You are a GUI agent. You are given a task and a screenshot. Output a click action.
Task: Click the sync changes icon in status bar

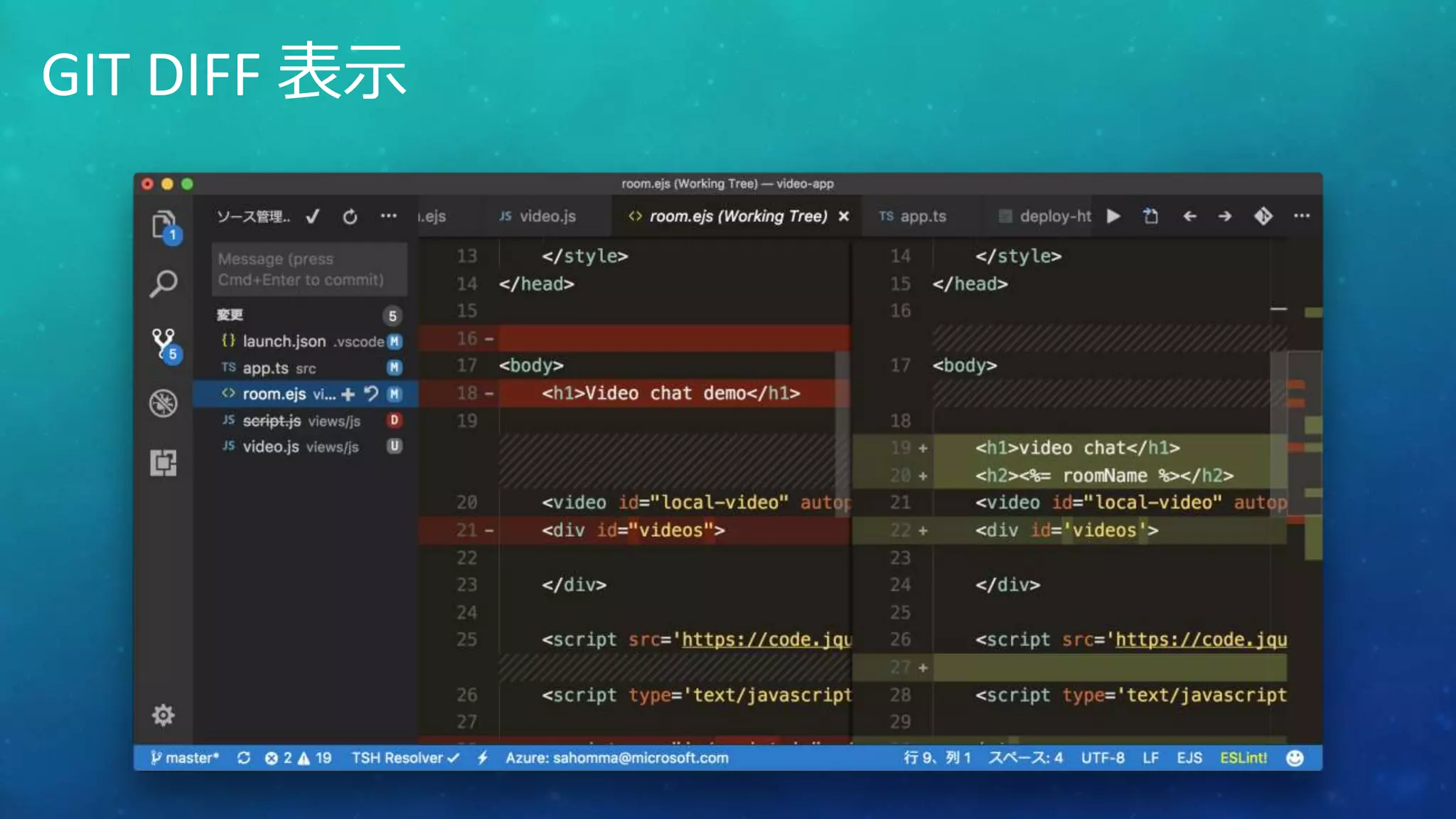244,758
